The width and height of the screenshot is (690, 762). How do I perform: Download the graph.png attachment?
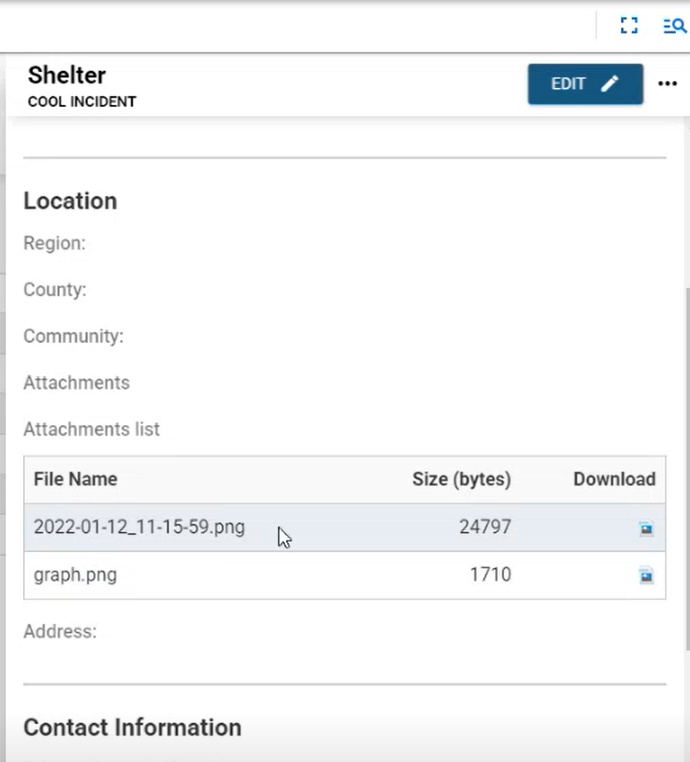coord(646,575)
